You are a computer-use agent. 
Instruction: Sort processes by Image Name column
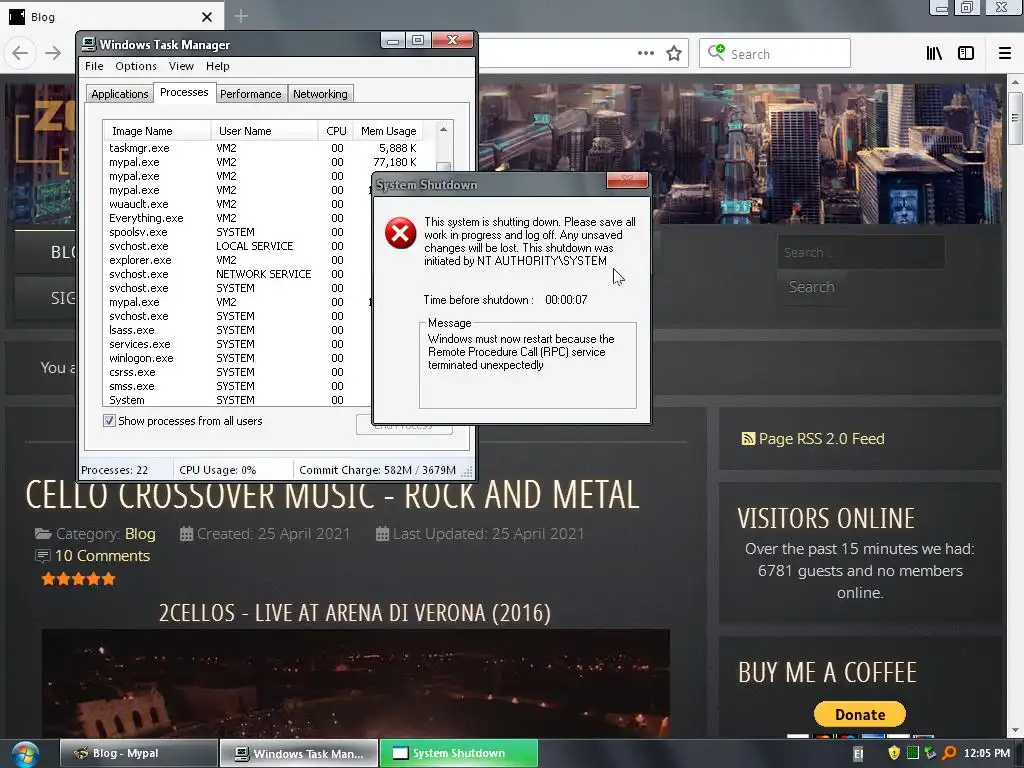(157, 131)
